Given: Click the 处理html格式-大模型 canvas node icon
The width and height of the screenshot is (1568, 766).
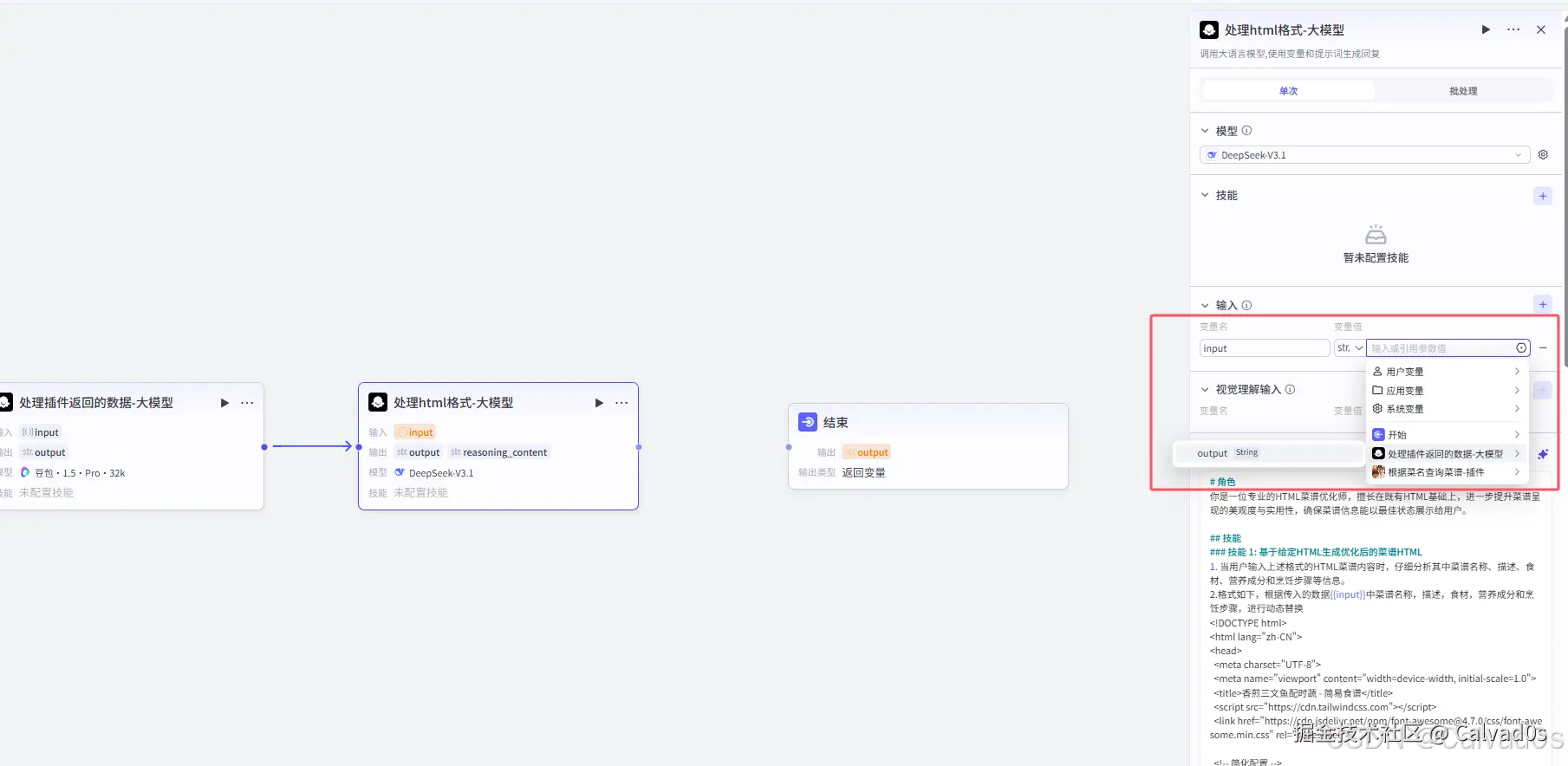Looking at the screenshot, I should click(378, 403).
